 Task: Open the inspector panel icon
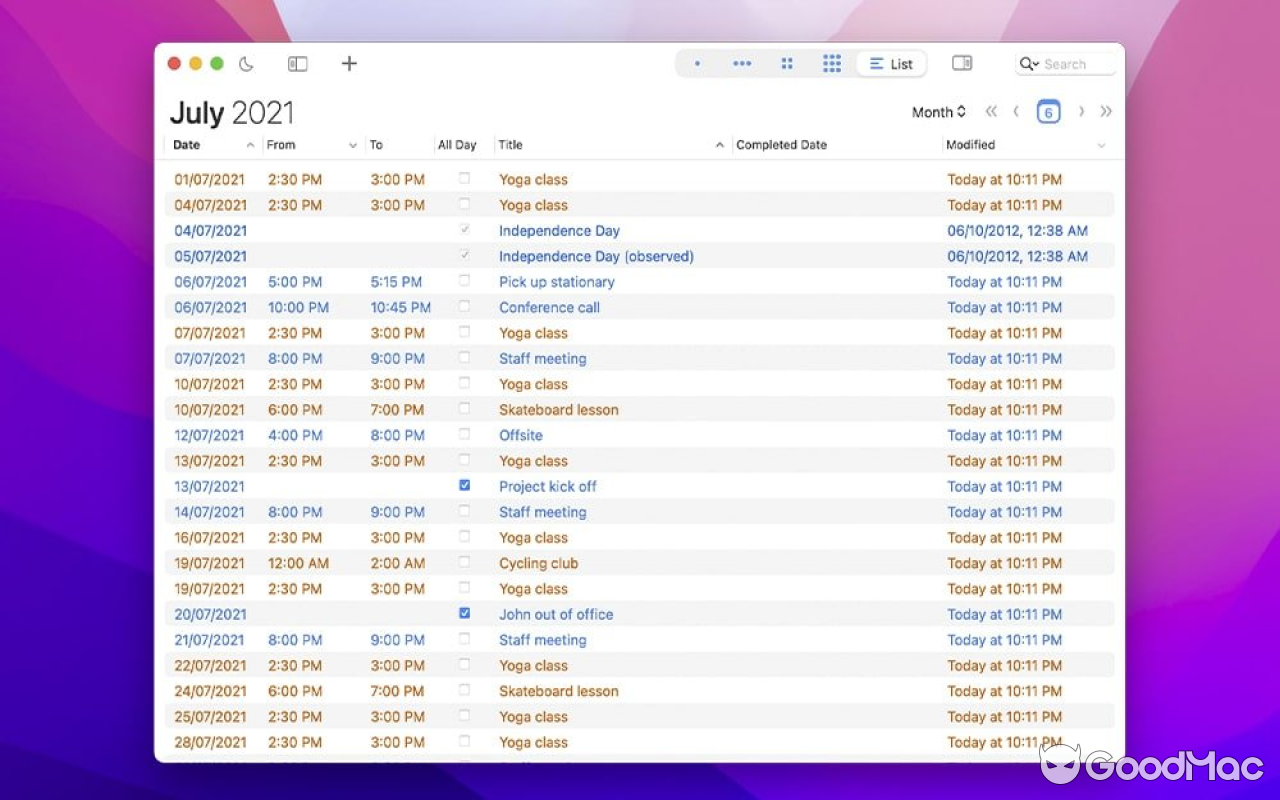pos(961,63)
